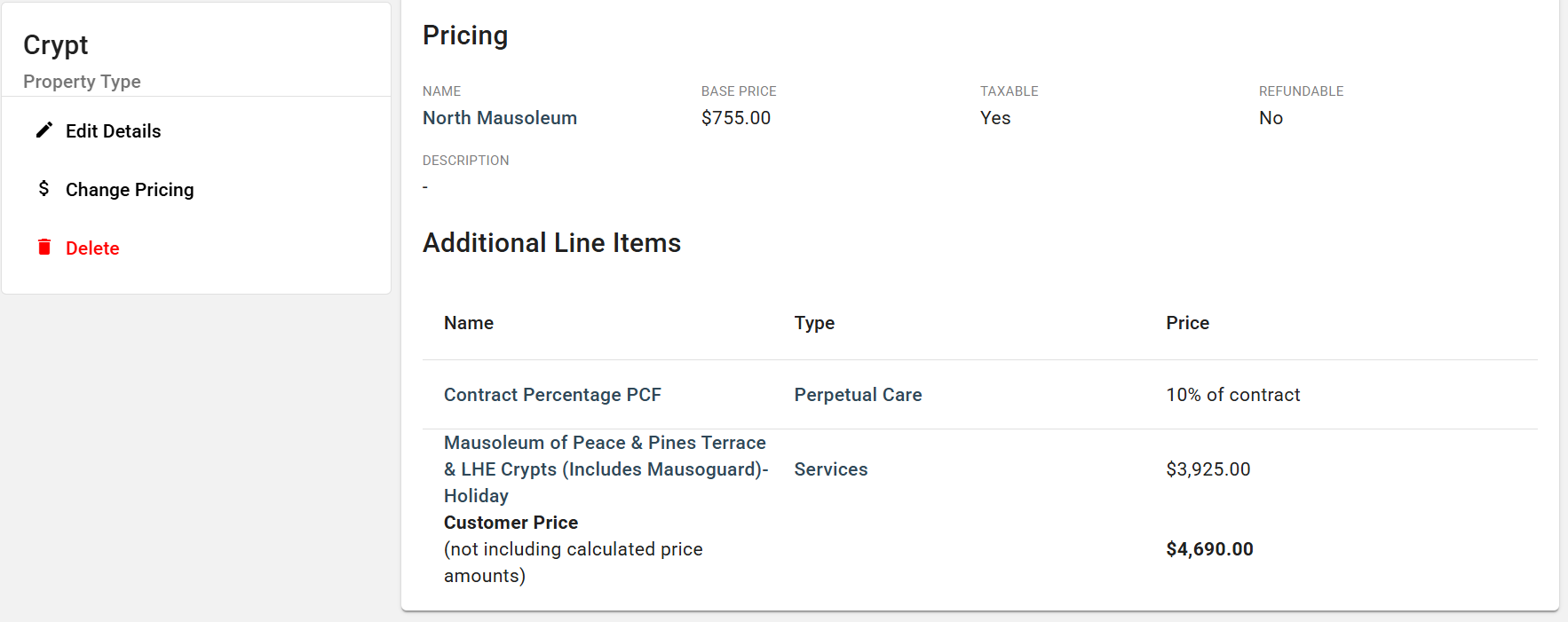Click the $755.00 base price value
1568x622 pixels.
(x=736, y=118)
